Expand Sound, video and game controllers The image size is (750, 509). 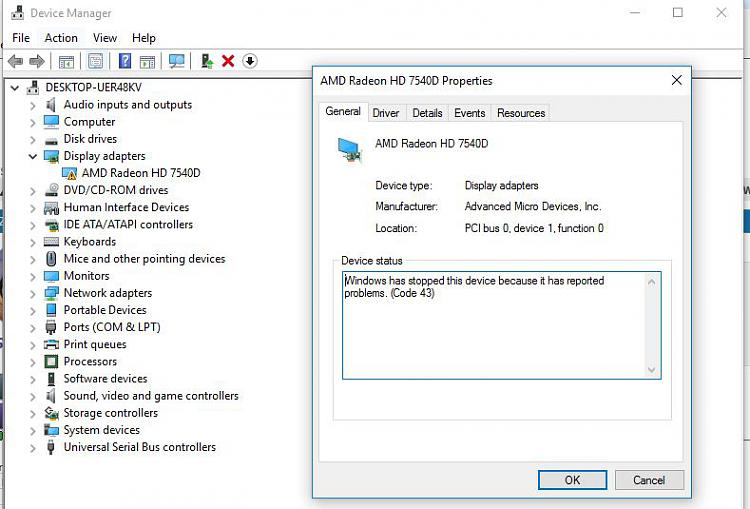(x=33, y=397)
